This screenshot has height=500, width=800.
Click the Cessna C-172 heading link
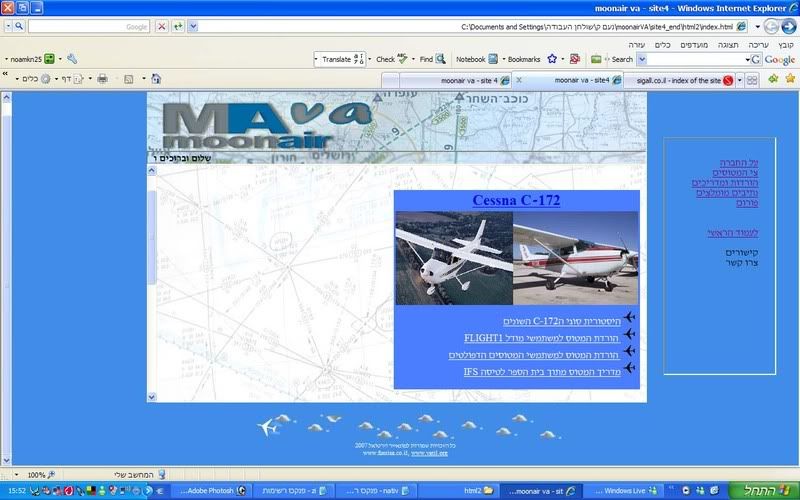(516, 200)
